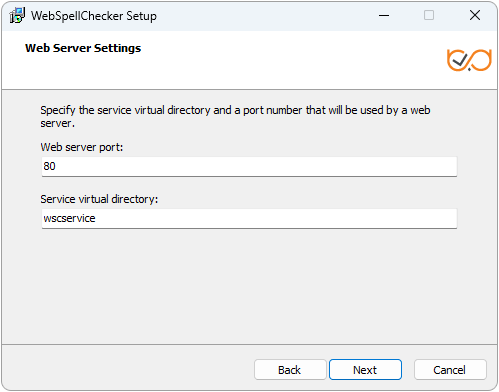Click the installer icon in title bar
This screenshot has width=499, height=392.
pyautogui.click(x=17, y=16)
